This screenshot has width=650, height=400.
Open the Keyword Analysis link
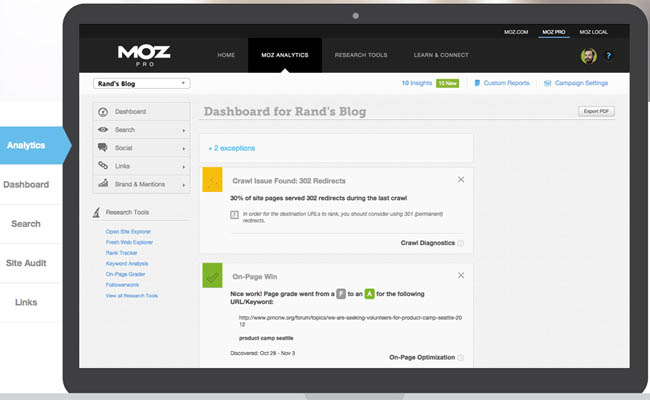point(127,264)
